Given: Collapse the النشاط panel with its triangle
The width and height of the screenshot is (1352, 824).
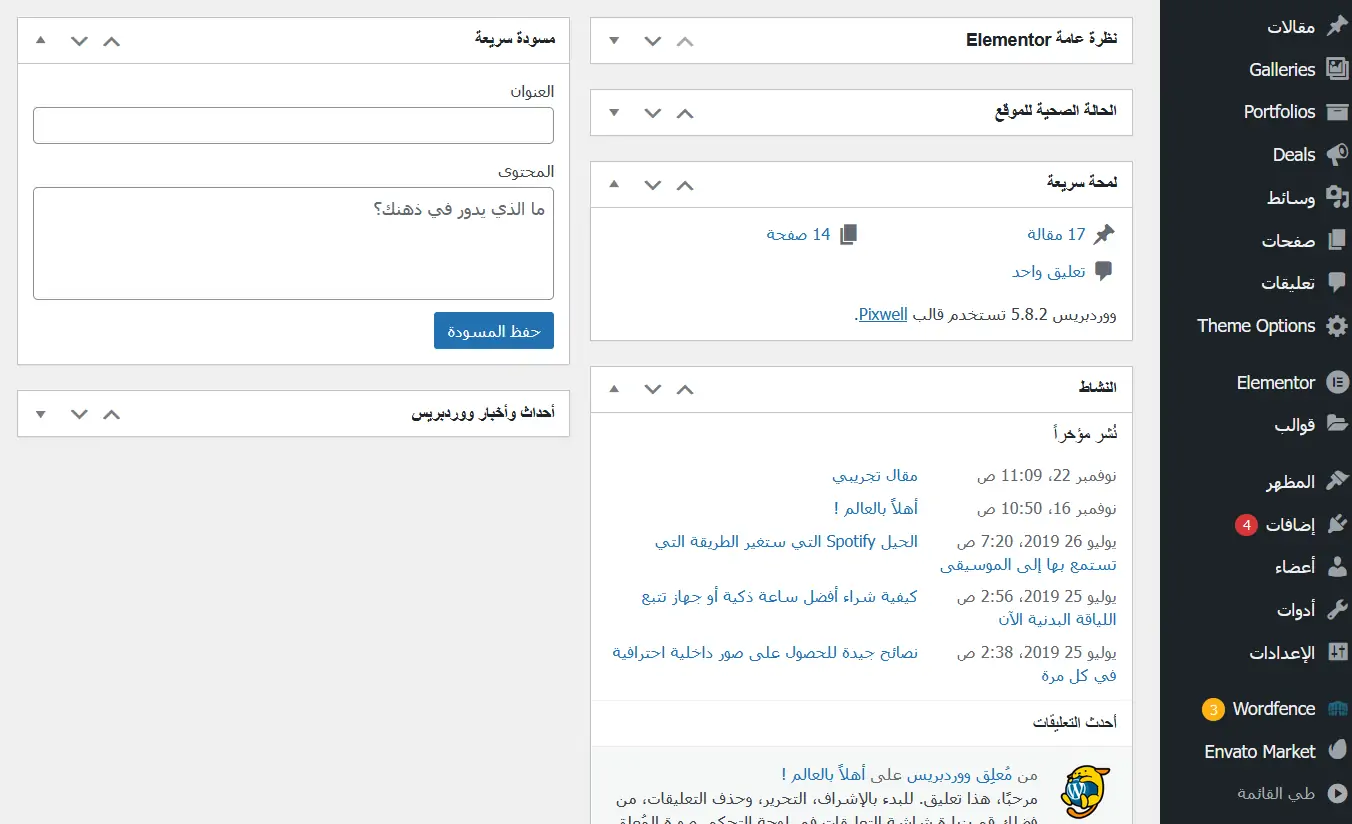Looking at the screenshot, I should pyautogui.click(x=614, y=389).
